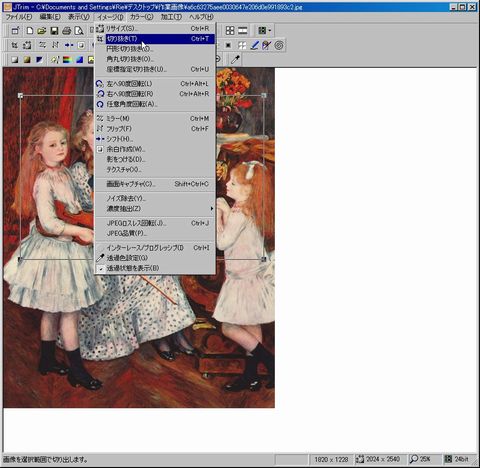Open the 編集(E) menu

click(x=50, y=17)
